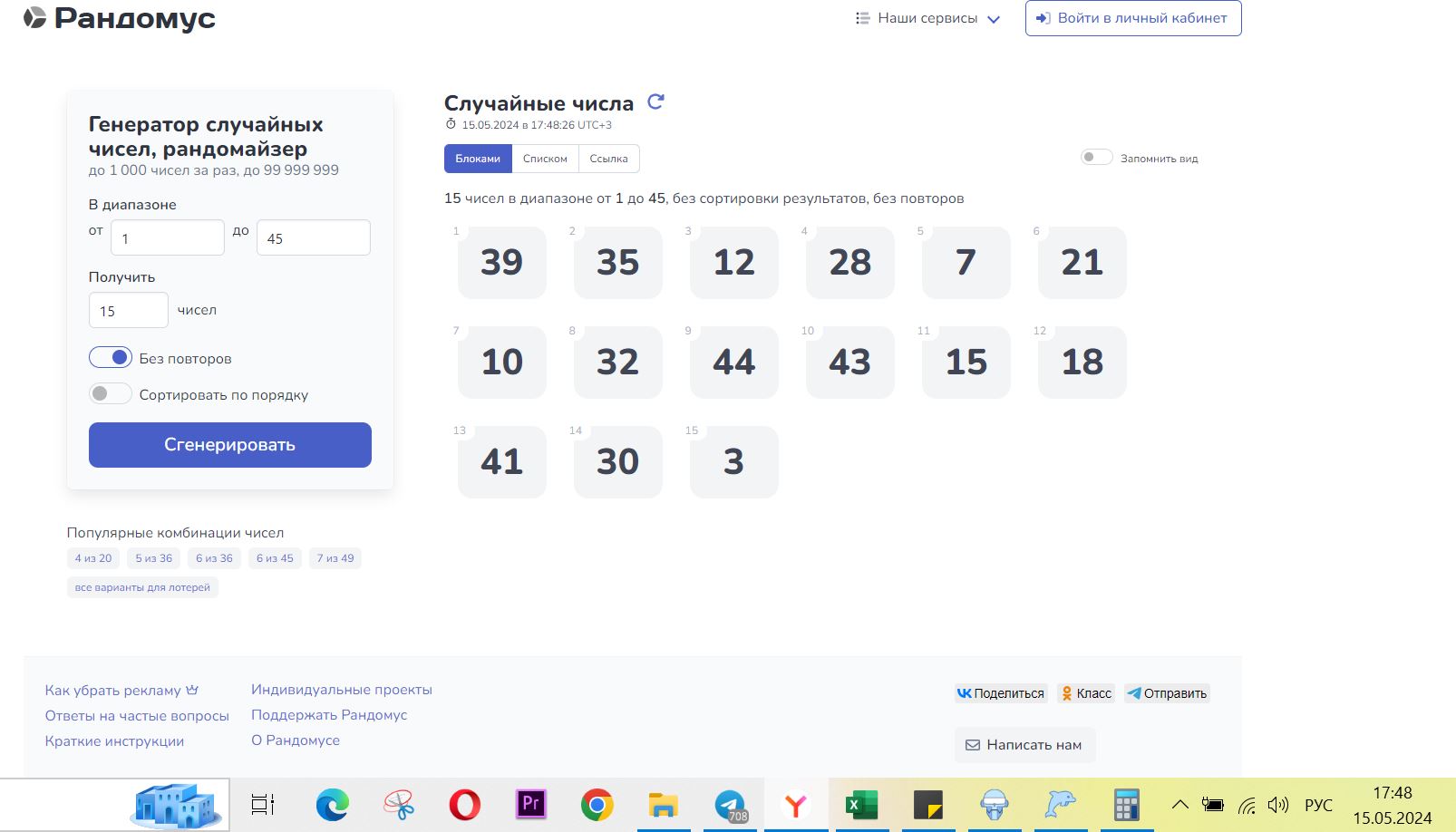
Task: Click the Odnoklassniki 'Класс' button
Action: (1086, 693)
